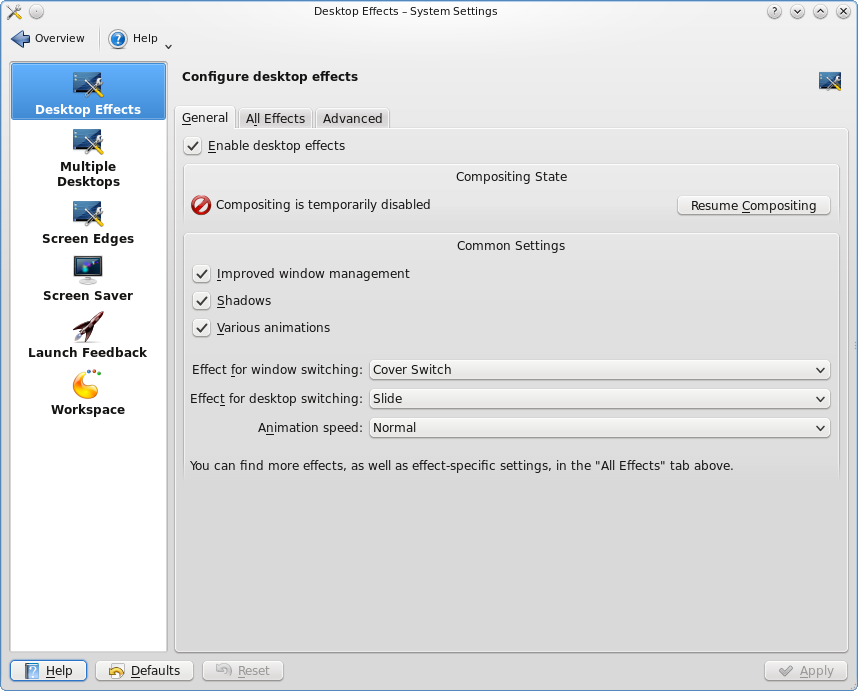Open the Screen Saver monitor icon
The height and width of the screenshot is (691, 858).
(88, 270)
